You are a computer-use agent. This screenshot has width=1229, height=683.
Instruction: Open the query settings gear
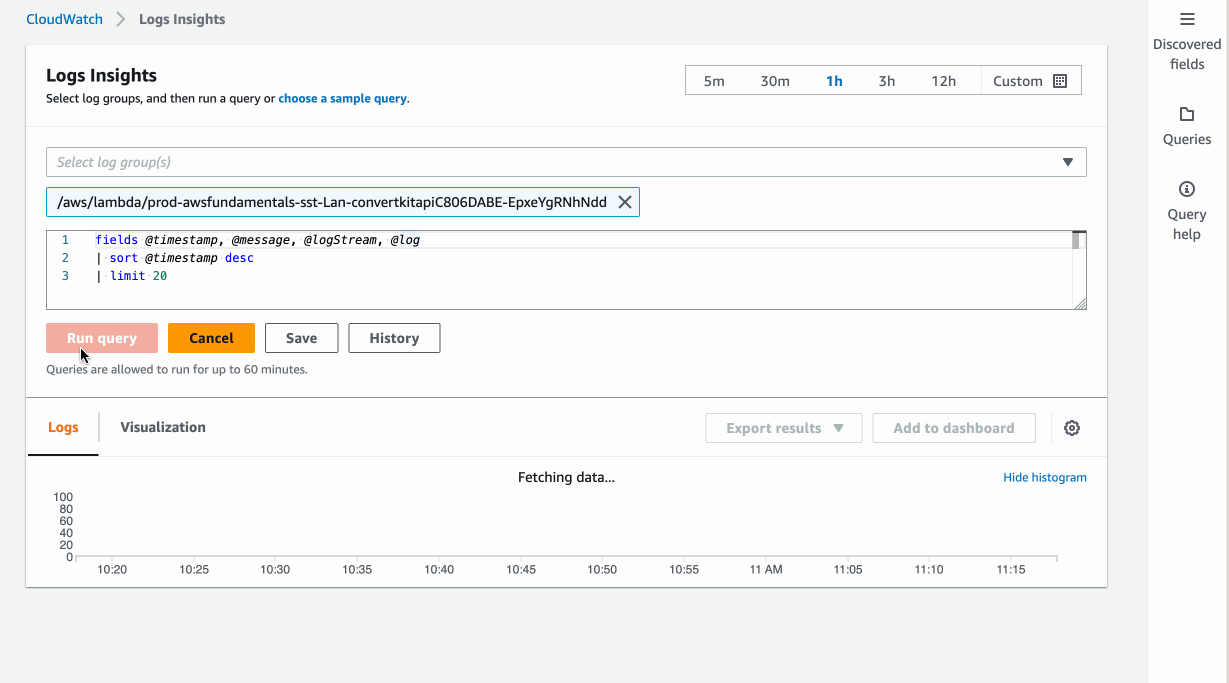tap(1072, 427)
